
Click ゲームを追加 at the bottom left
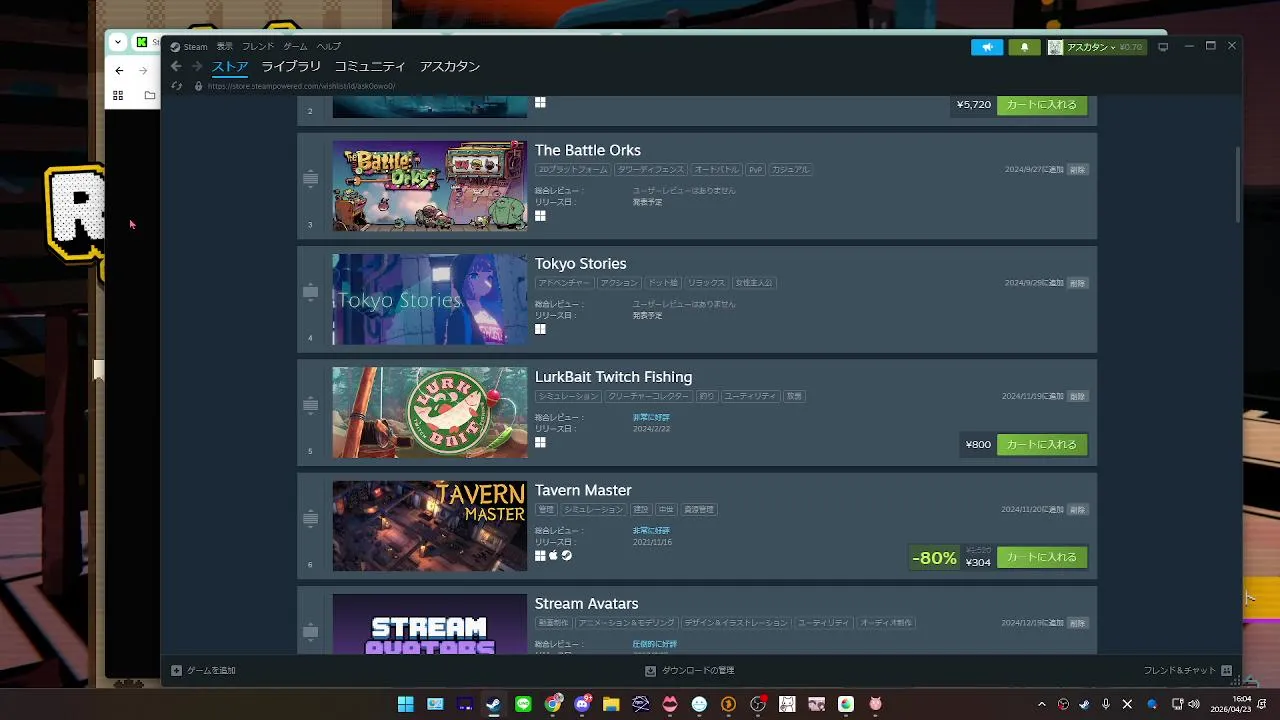(x=204, y=670)
